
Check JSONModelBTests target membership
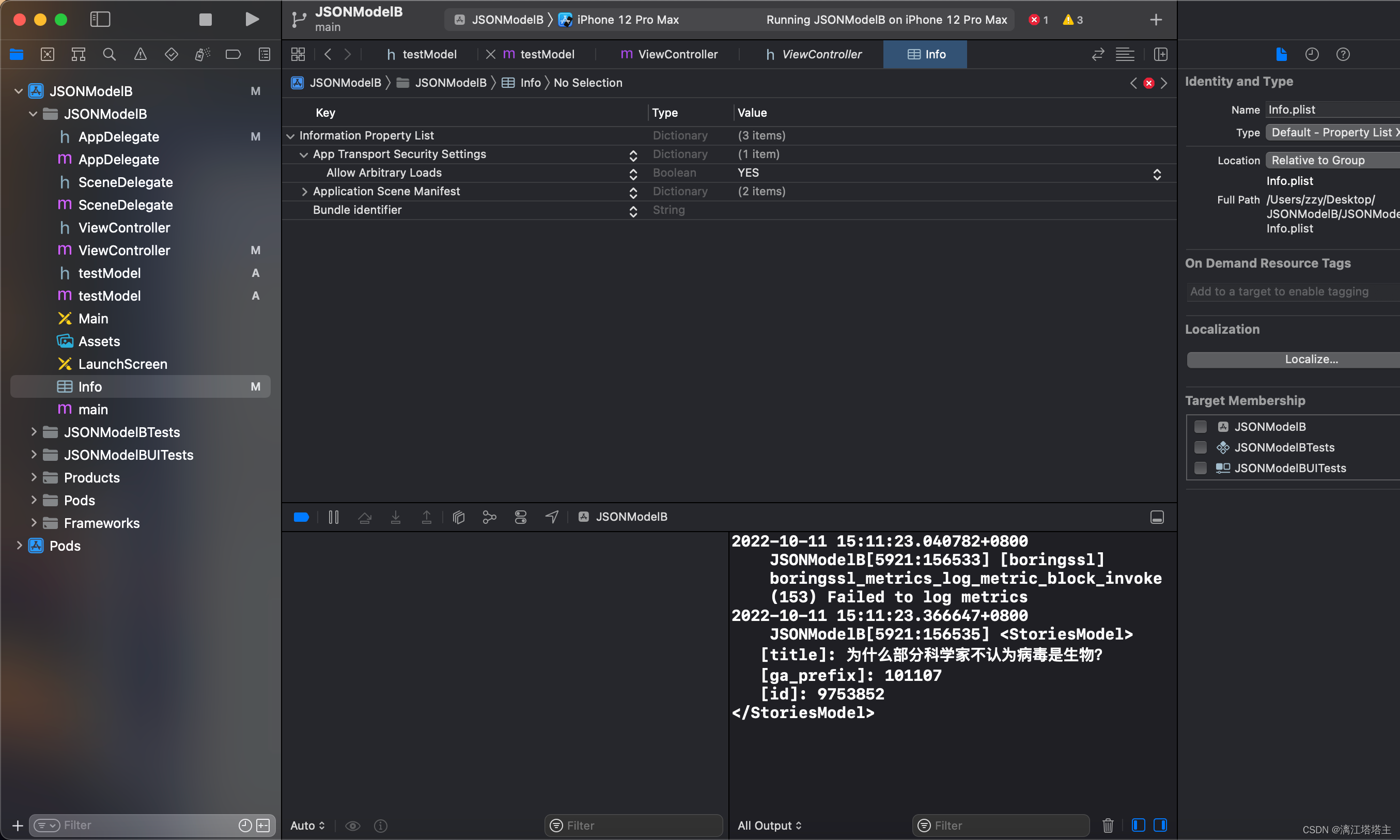[x=1200, y=447]
